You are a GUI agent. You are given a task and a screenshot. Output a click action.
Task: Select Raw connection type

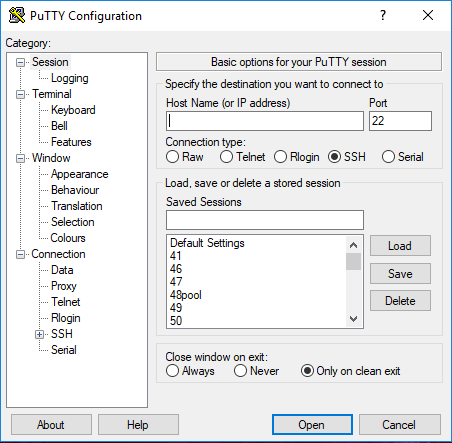tap(172, 157)
